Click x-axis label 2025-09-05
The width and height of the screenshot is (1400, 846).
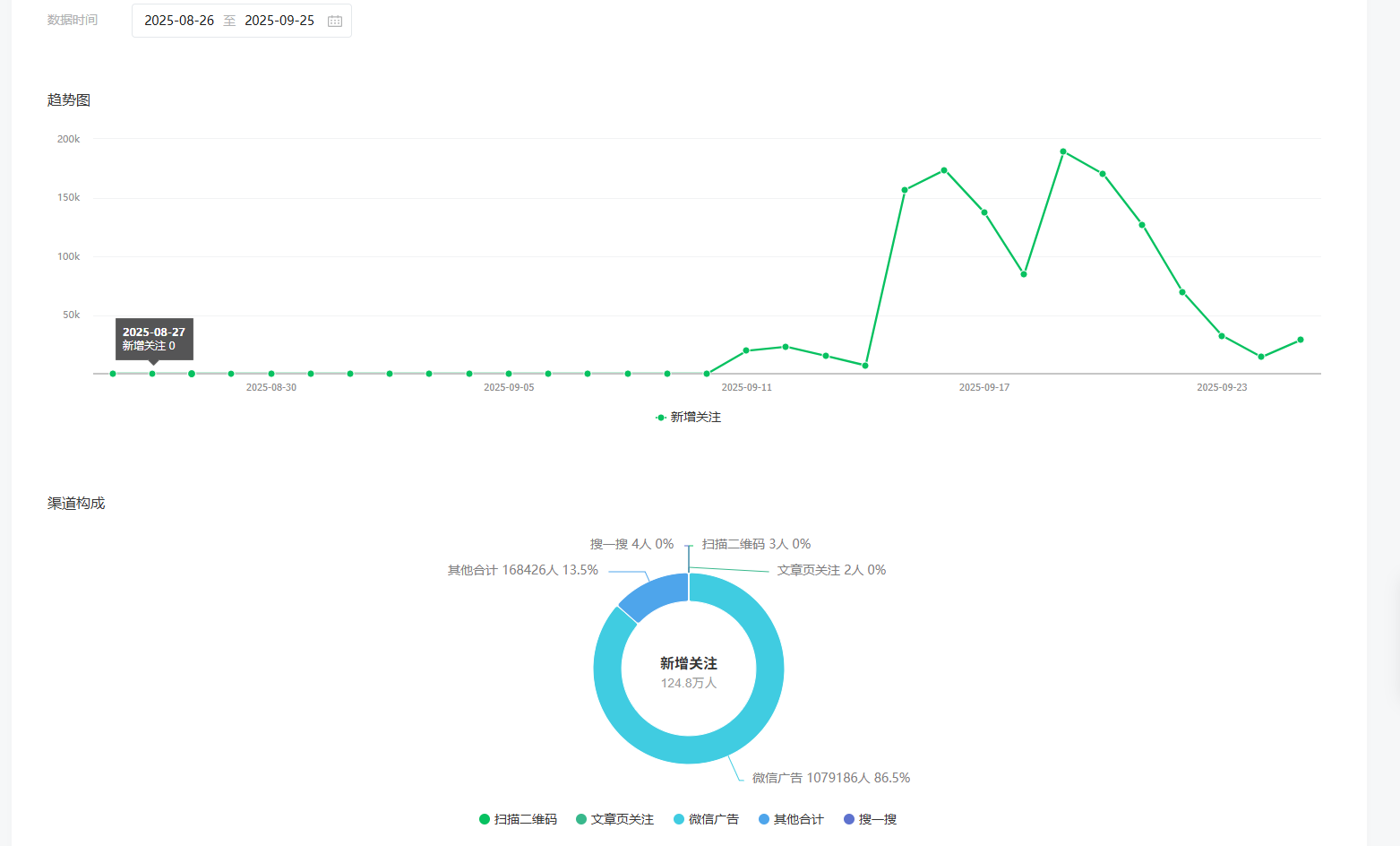[x=509, y=387]
